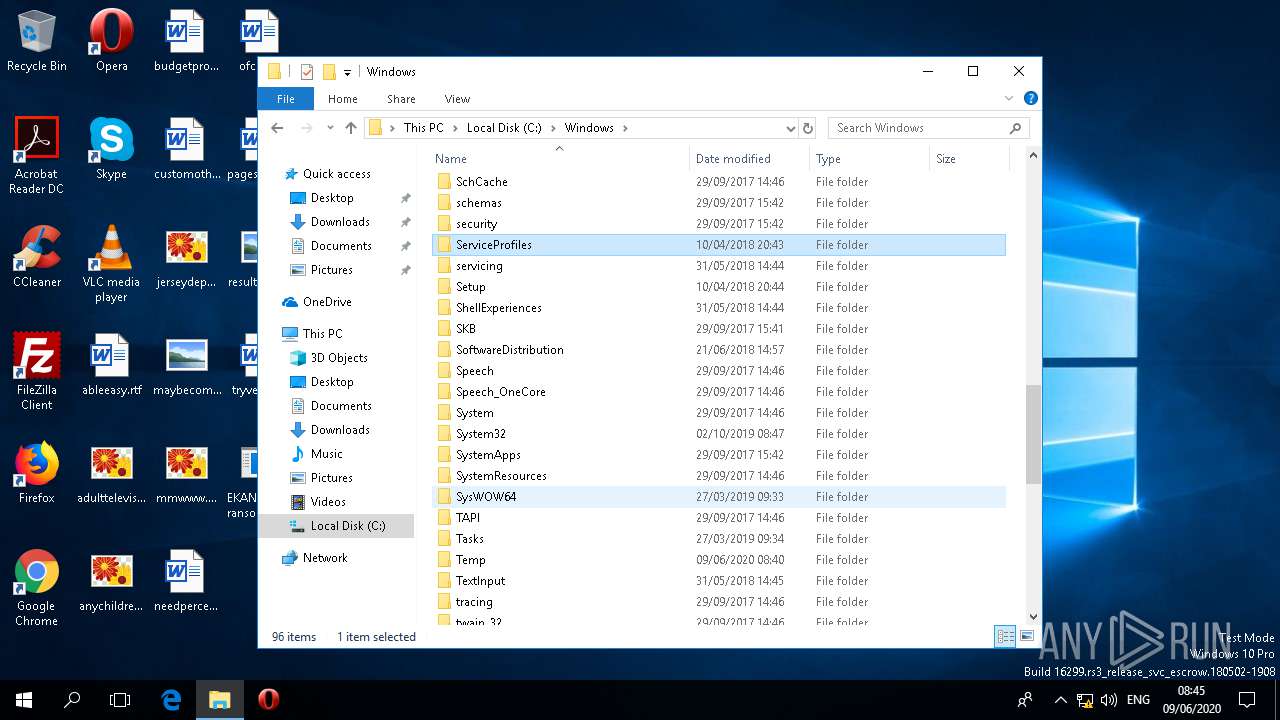This screenshot has height=720, width=1280.
Task: Select Videos in navigation pane
Action: click(328, 502)
